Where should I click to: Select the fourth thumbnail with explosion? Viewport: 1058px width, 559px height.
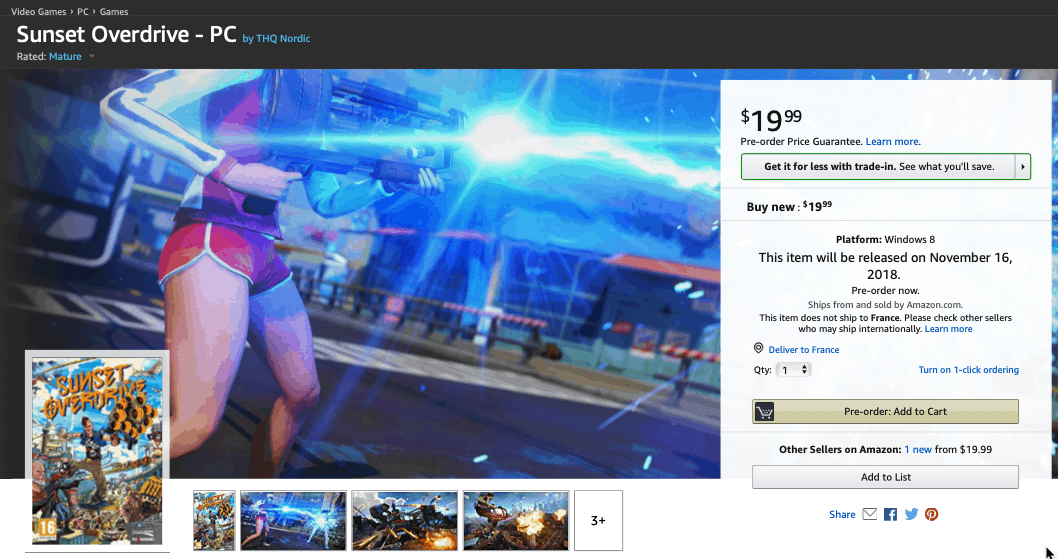[516, 521]
